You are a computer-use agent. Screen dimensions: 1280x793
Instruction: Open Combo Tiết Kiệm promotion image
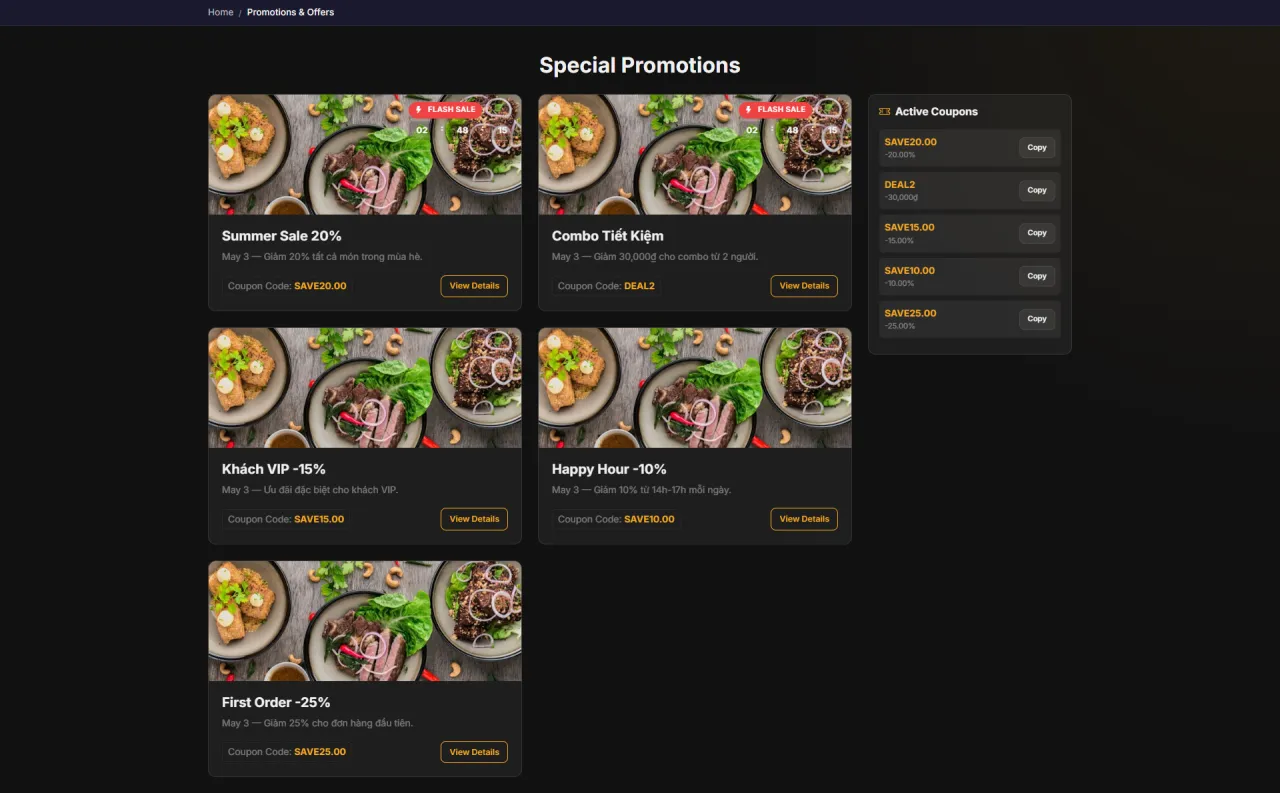(695, 155)
